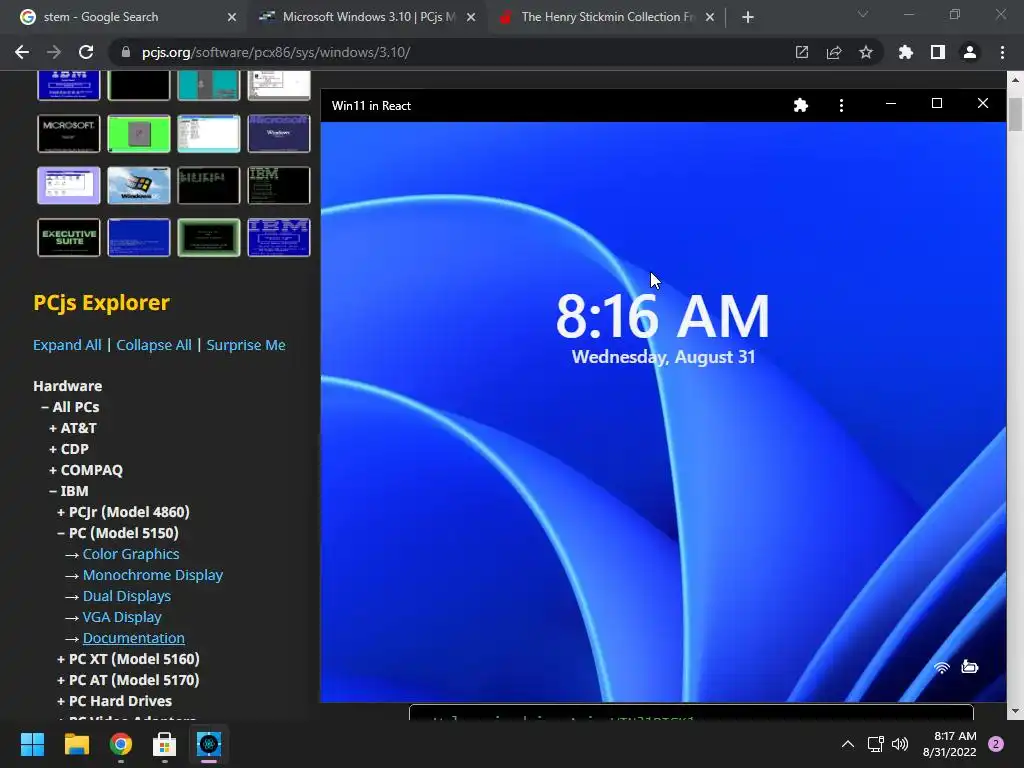Click the MICROSOFT black thumbnail
Viewport: 1024px width, 768px height.
point(69,133)
